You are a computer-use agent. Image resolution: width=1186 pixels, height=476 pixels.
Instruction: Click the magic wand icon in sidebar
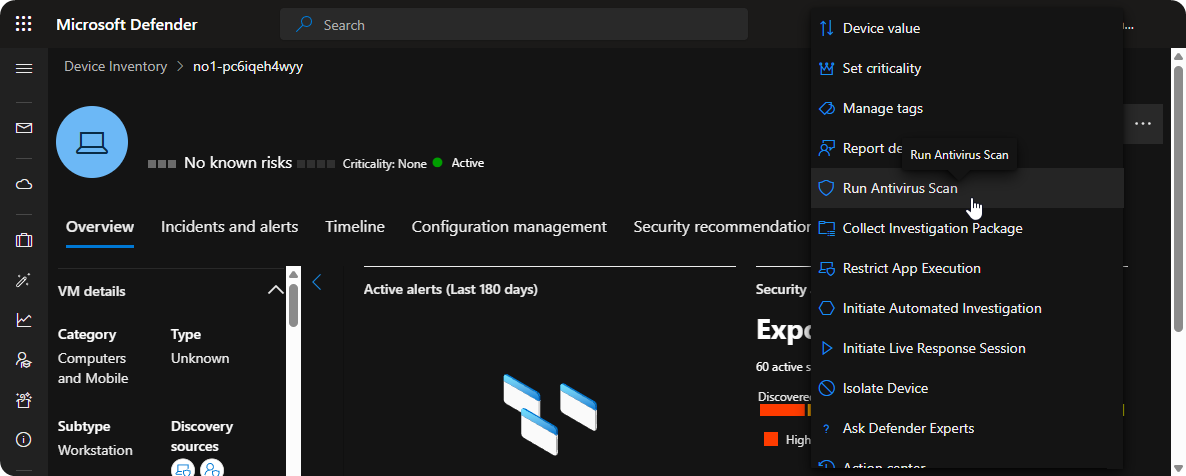tap(24, 281)
